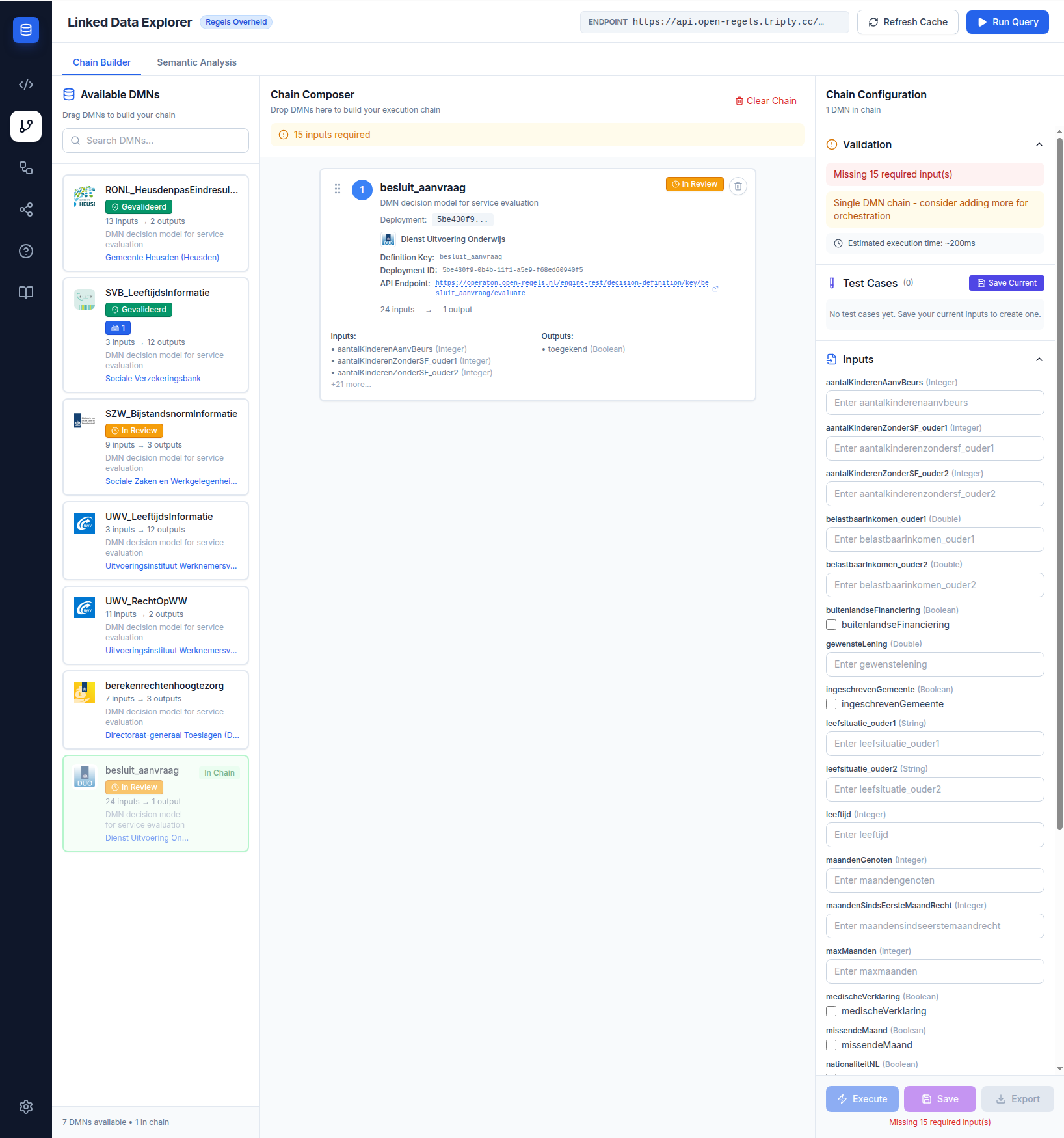
Task: Click the Export button
Action: pyautogui.click(x=1018, y=1099)
